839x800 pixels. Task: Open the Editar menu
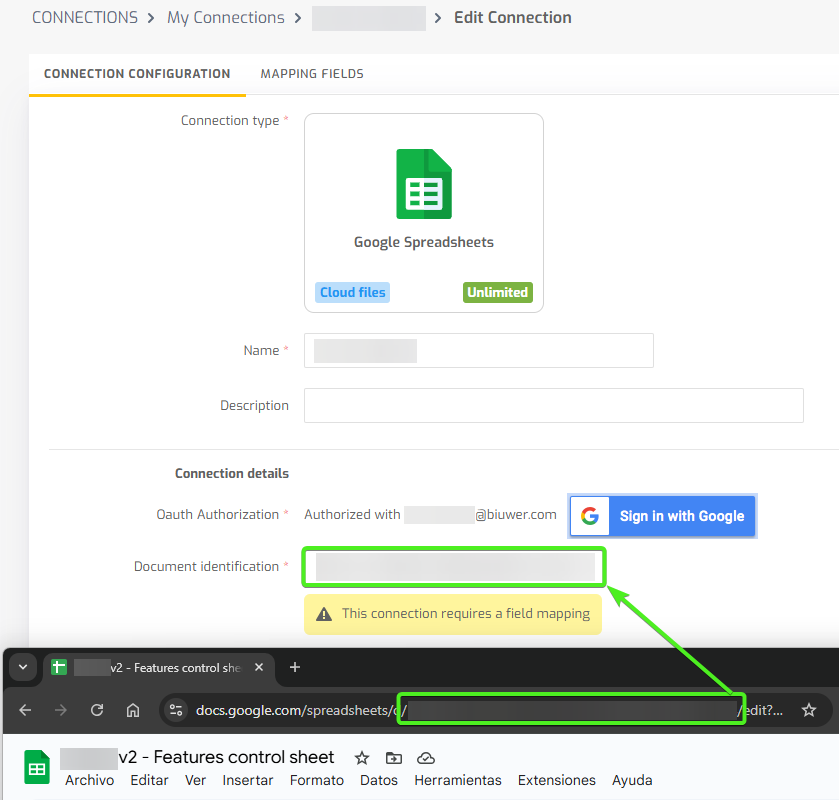click(149, 781)
